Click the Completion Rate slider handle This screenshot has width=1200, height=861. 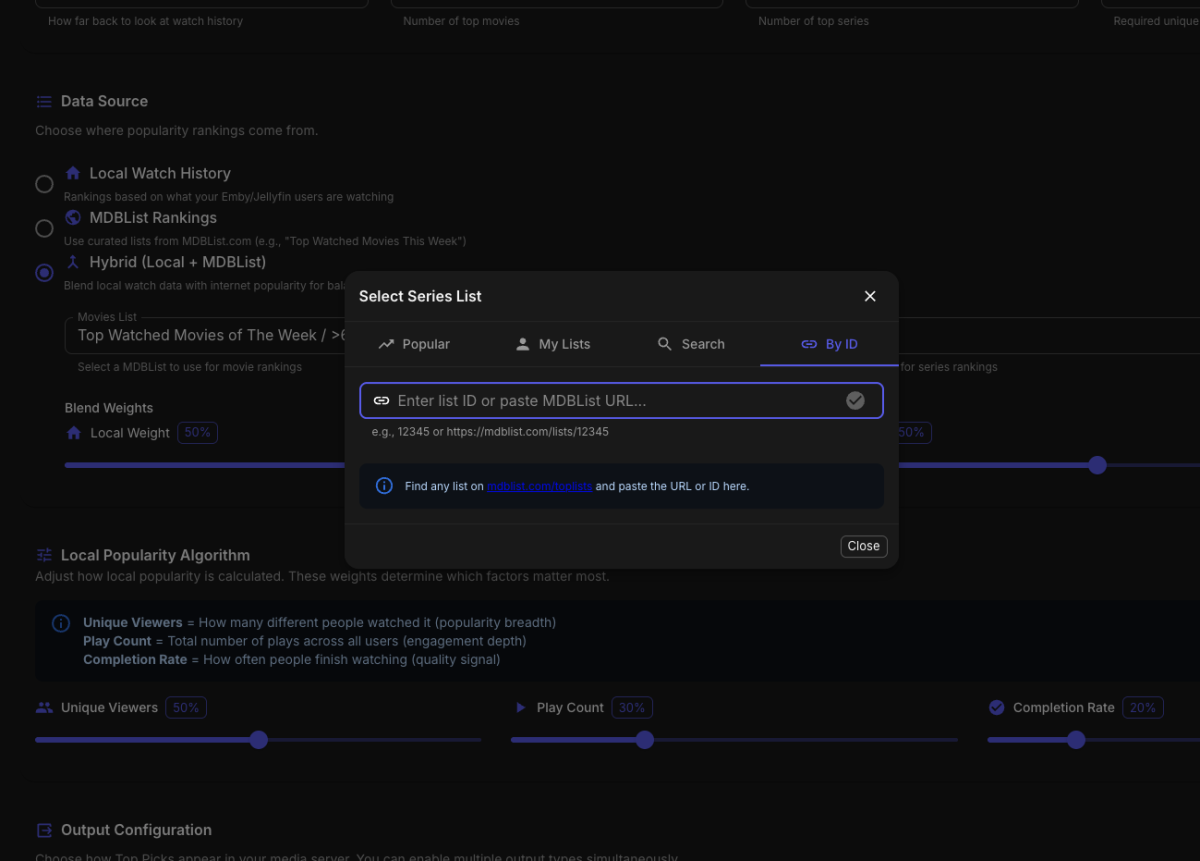tap(1076, 740)
